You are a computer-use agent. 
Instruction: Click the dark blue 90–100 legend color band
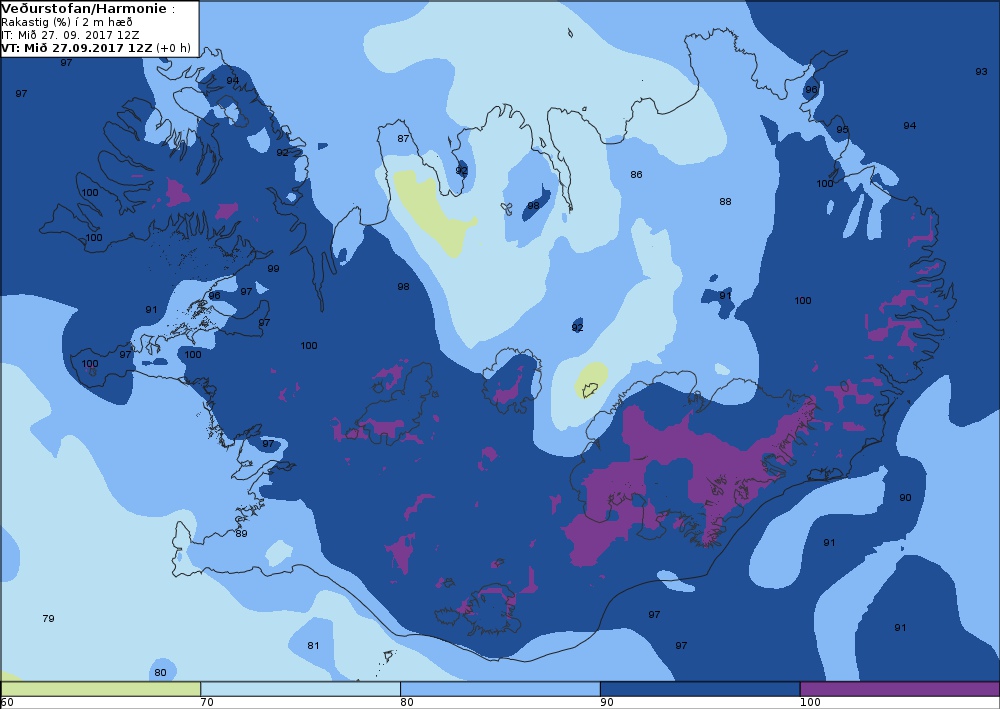[x=700, y=689]
